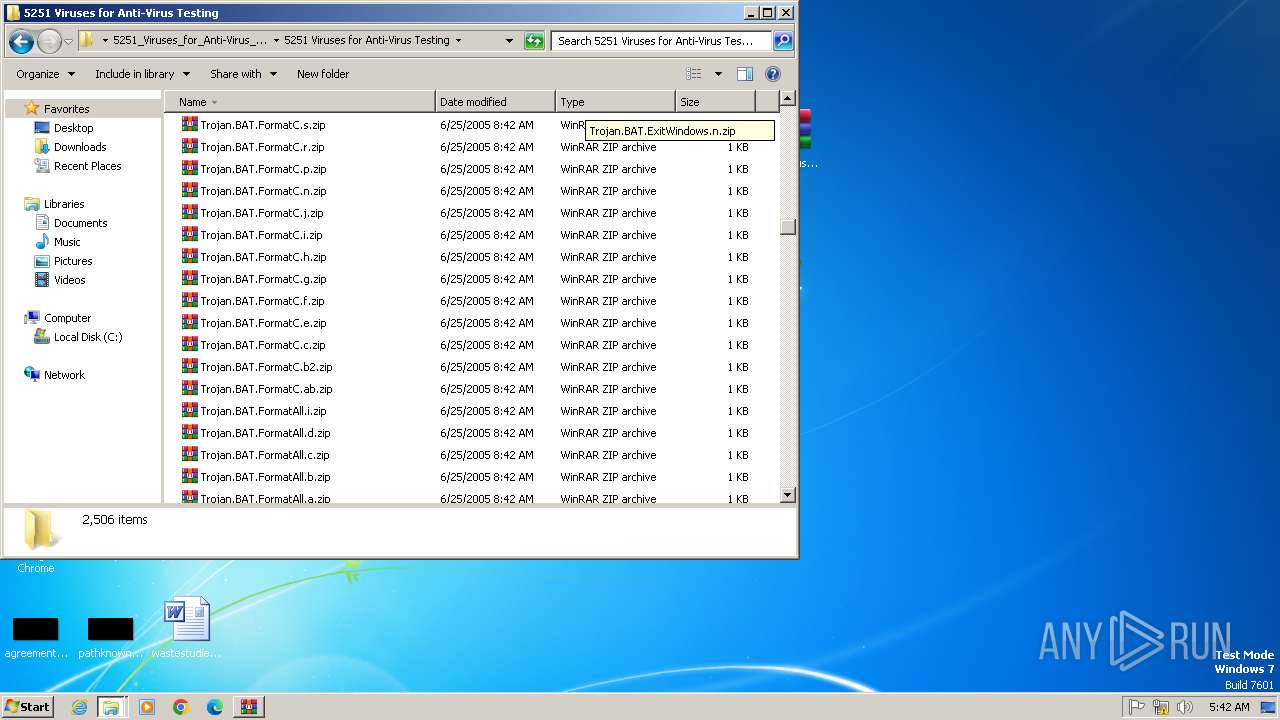Select file name Trojan.BAT.FormatC.b2.zip
1280x720 pixels.
(x=266, y=367)
